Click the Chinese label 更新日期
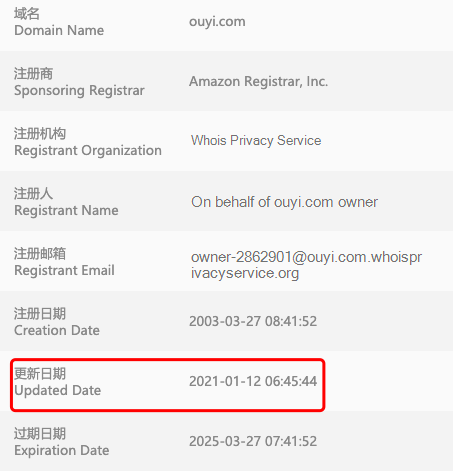 point(40,374)
